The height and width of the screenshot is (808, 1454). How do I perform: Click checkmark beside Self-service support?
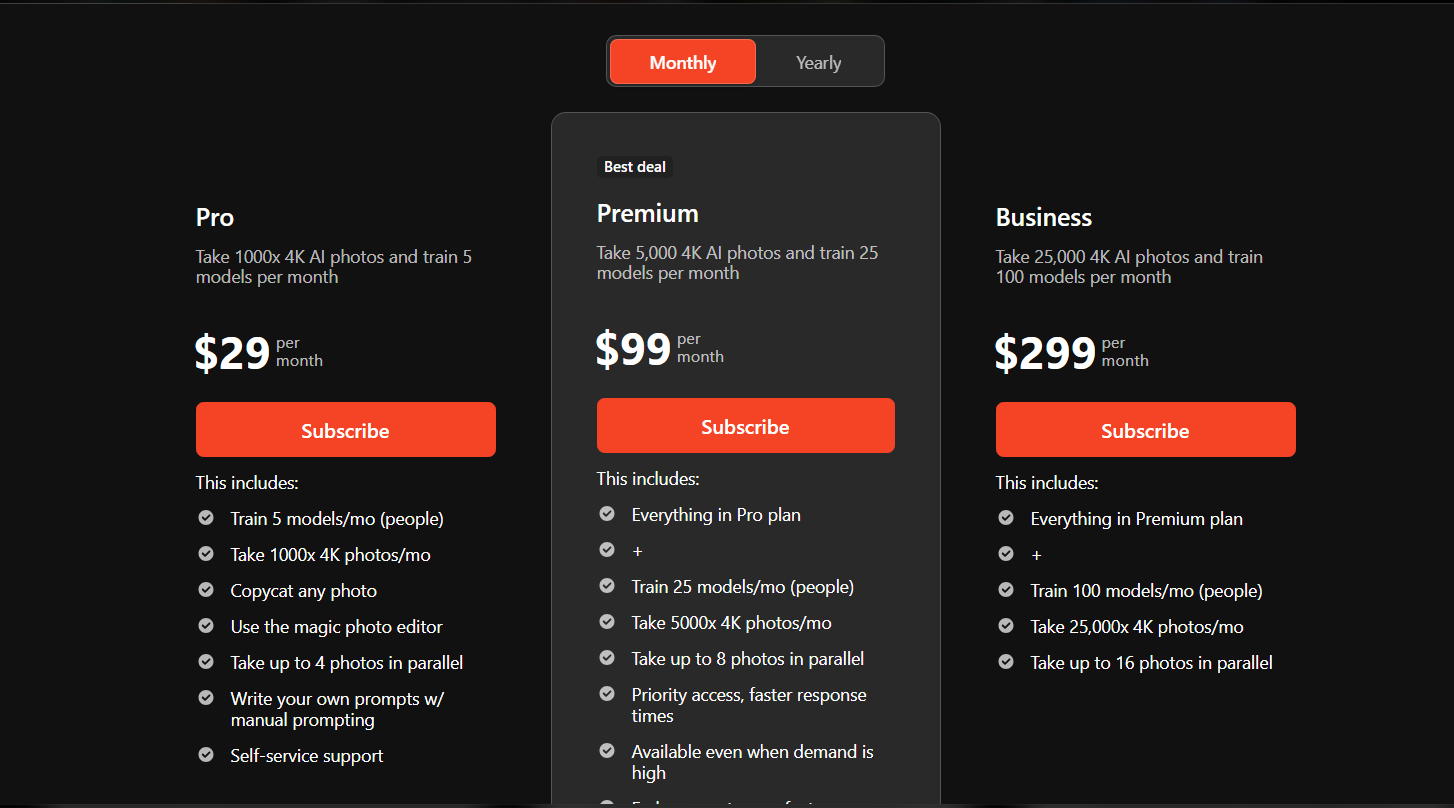pos(206,755)
